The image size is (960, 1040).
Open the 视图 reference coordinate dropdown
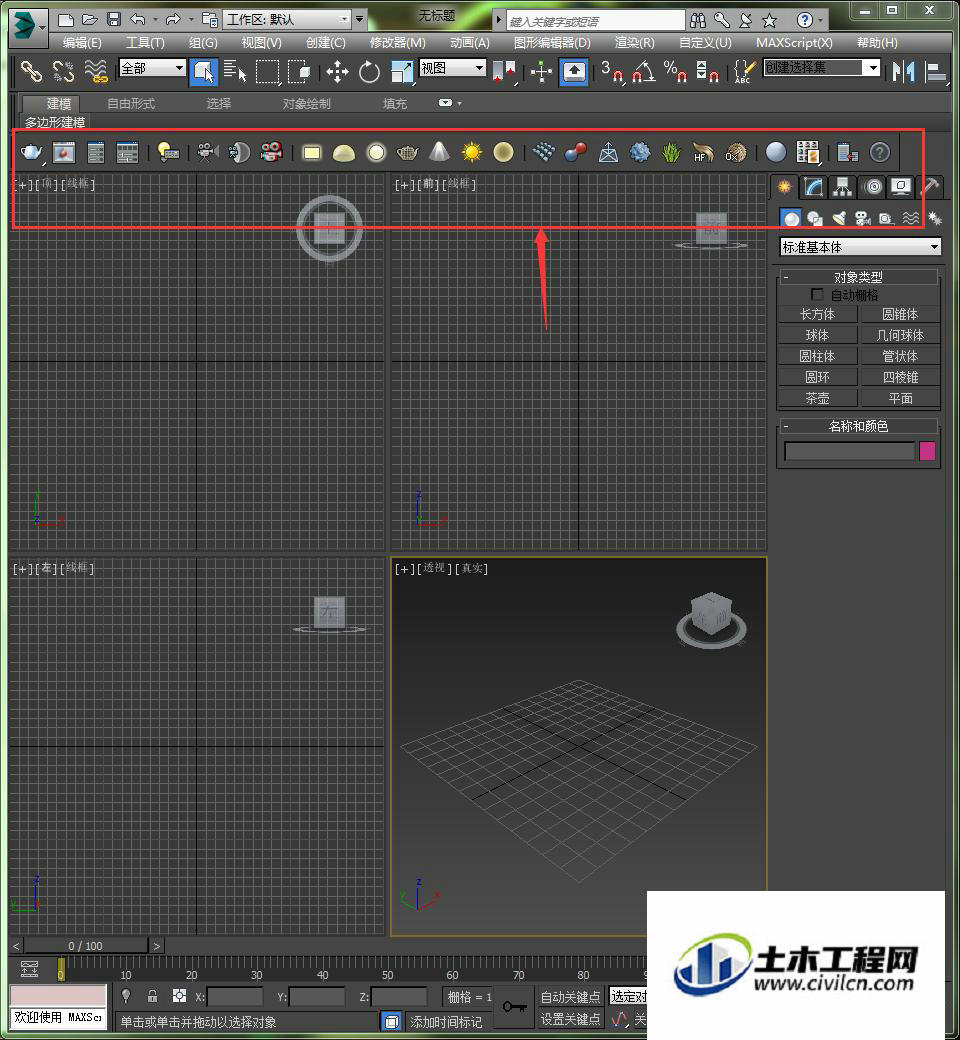tap(452, 68)
